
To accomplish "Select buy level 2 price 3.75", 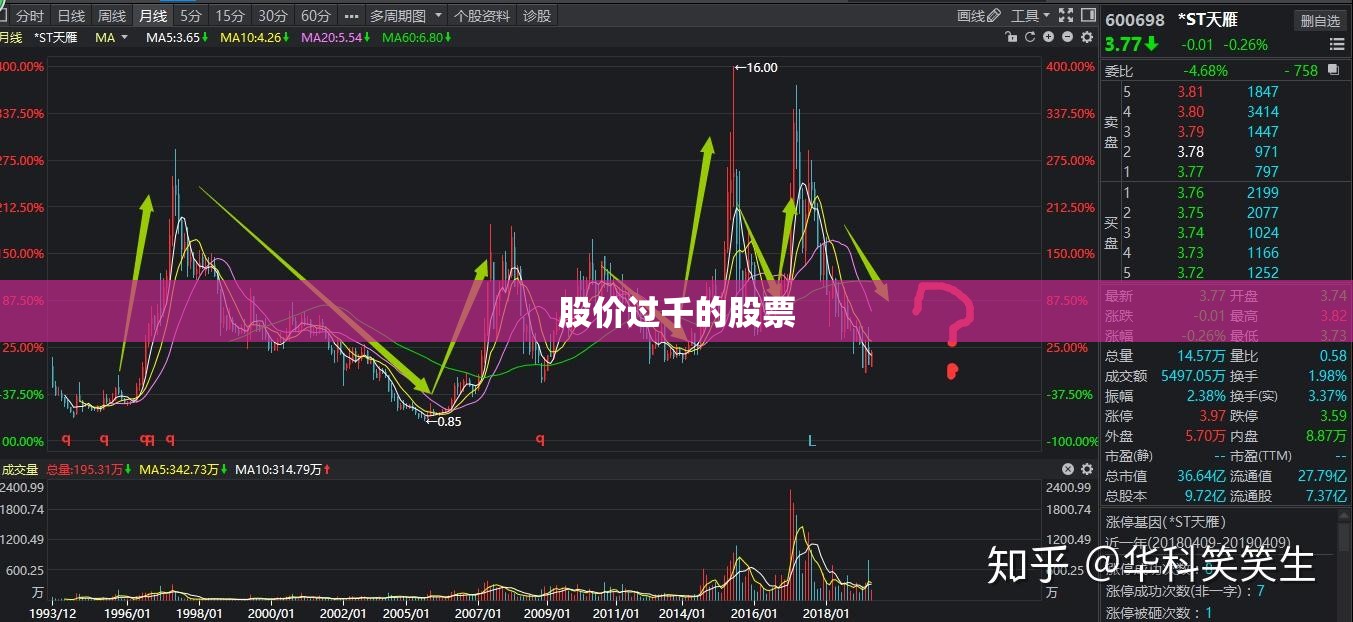I will point(1190,212).
